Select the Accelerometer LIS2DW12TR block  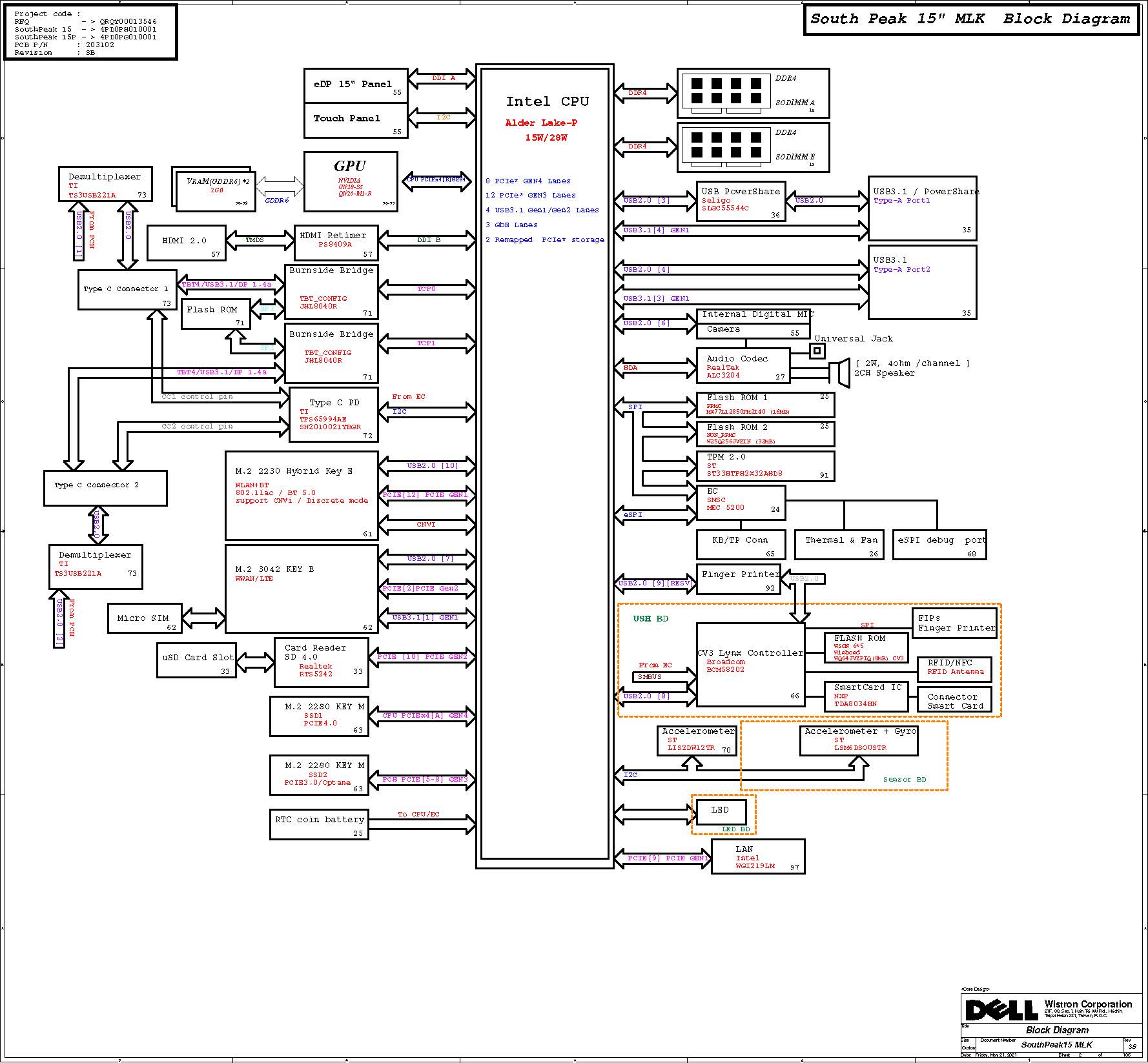[x=697, y=741]
